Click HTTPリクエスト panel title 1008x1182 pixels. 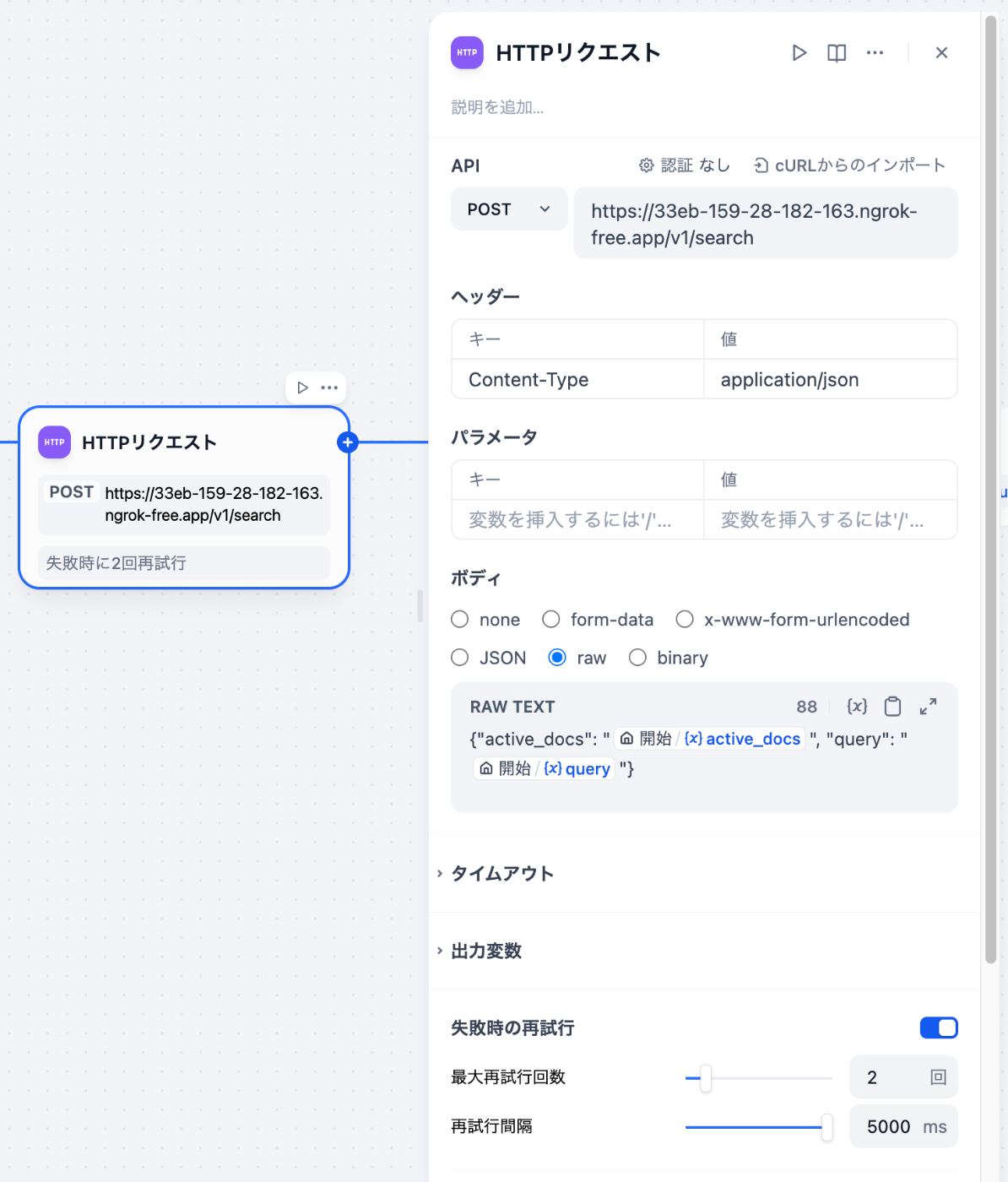(578, 53)
